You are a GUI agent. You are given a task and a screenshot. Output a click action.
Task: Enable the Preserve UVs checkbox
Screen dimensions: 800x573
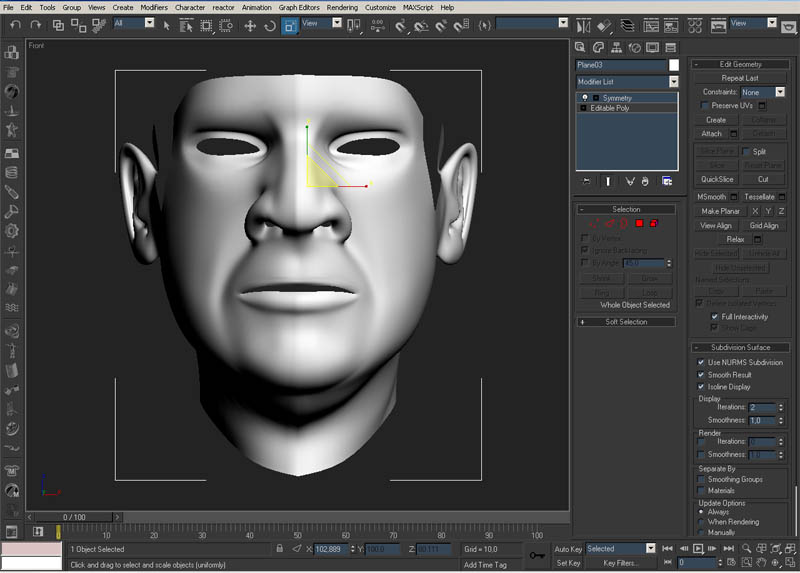click(705, 105)
